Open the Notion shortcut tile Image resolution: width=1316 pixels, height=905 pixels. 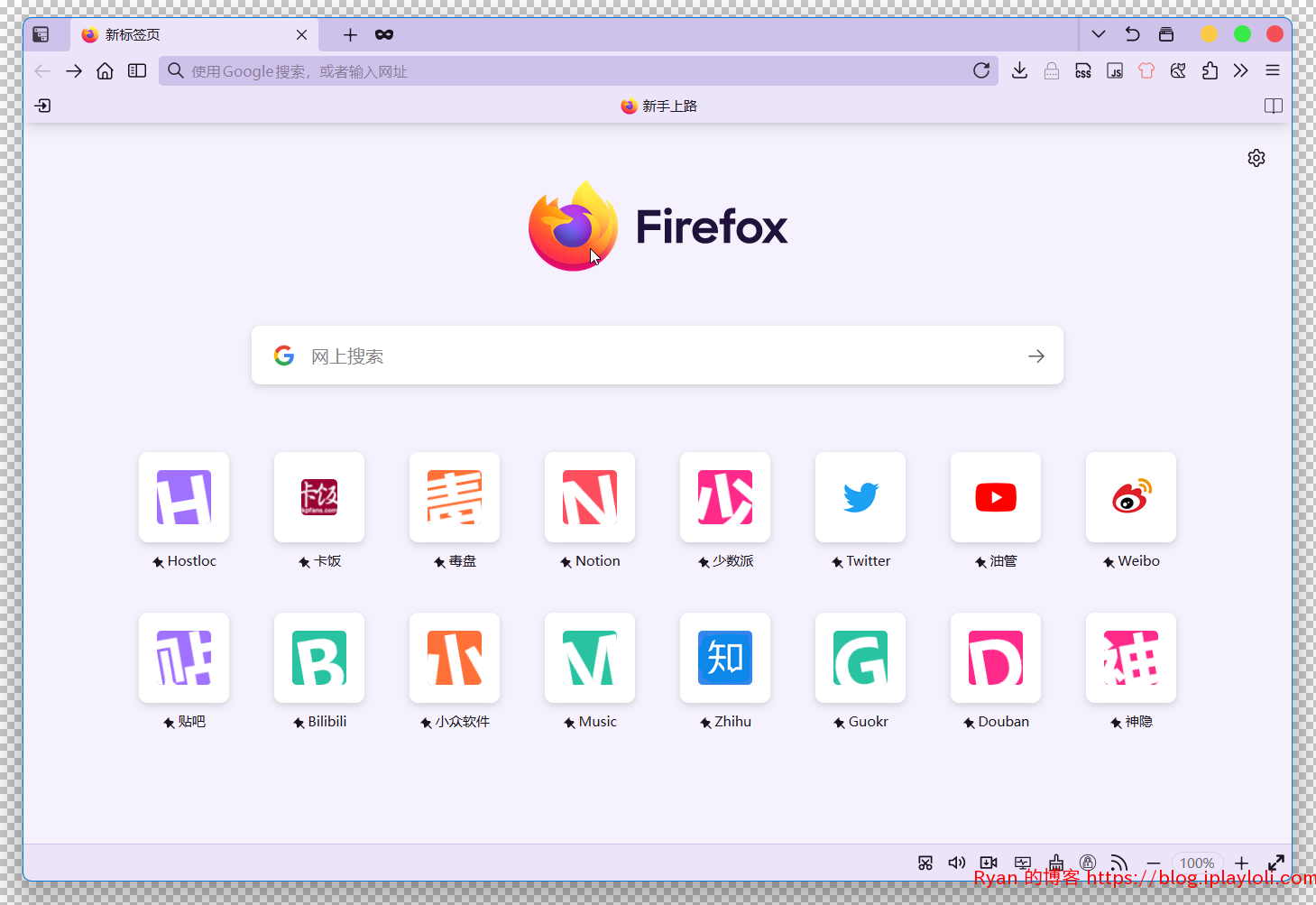point(590,497)
